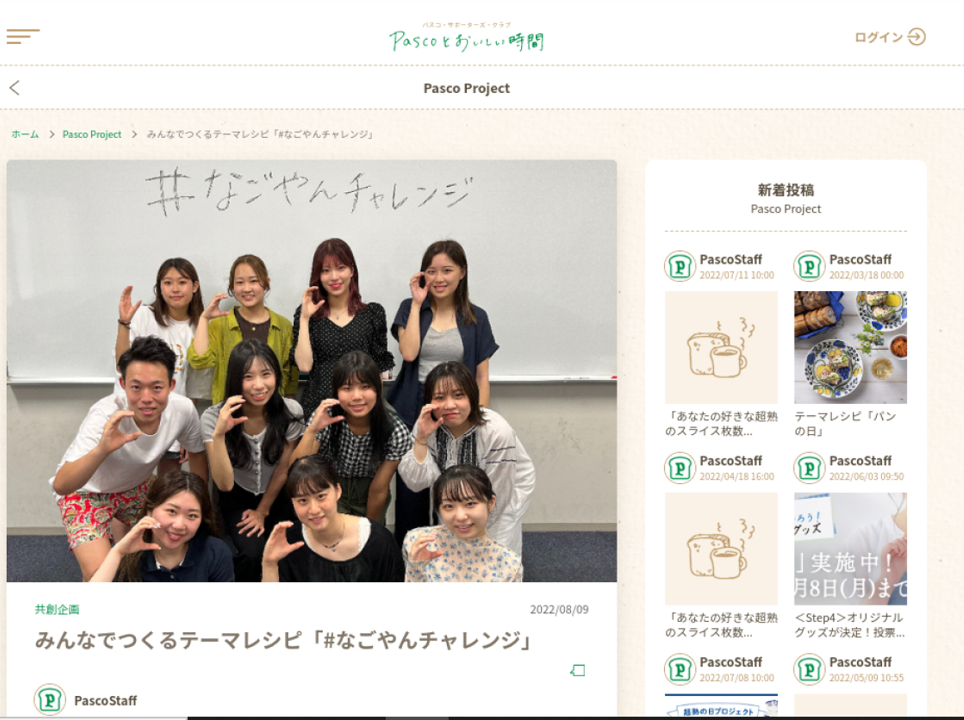The width and height of the screenshot is (964, 720).
Task: Open post <Step4>オリジナルグッズが決定
Action: pos(850,625)
